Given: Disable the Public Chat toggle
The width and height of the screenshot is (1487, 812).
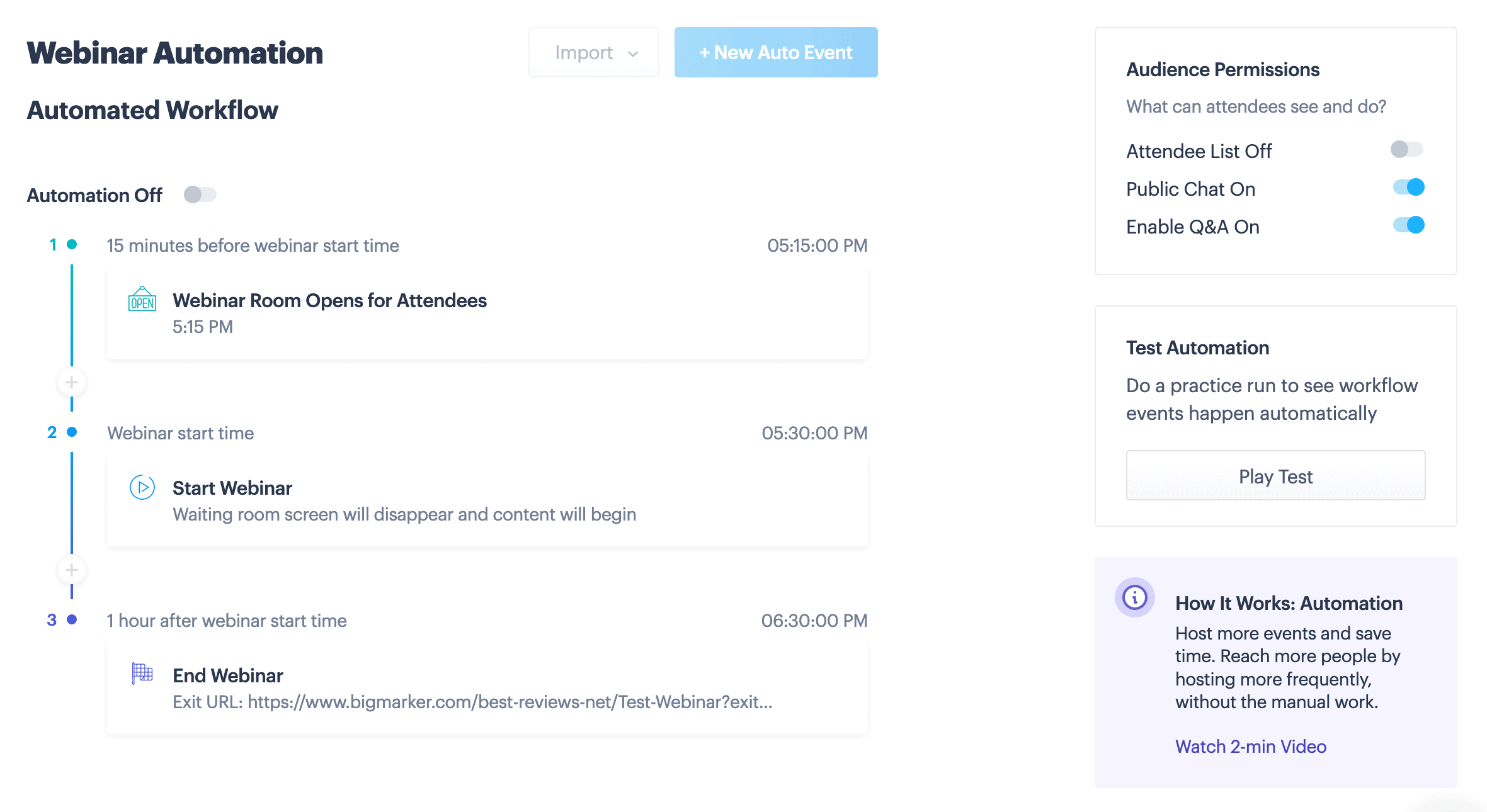Looking at the screenshot, I should (x=1408, y=188).
